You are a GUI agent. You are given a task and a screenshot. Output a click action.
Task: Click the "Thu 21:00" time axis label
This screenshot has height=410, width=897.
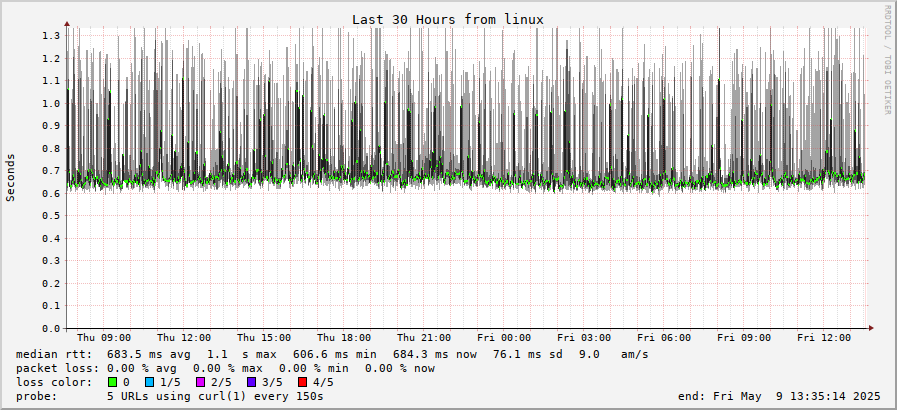(424, 338)
